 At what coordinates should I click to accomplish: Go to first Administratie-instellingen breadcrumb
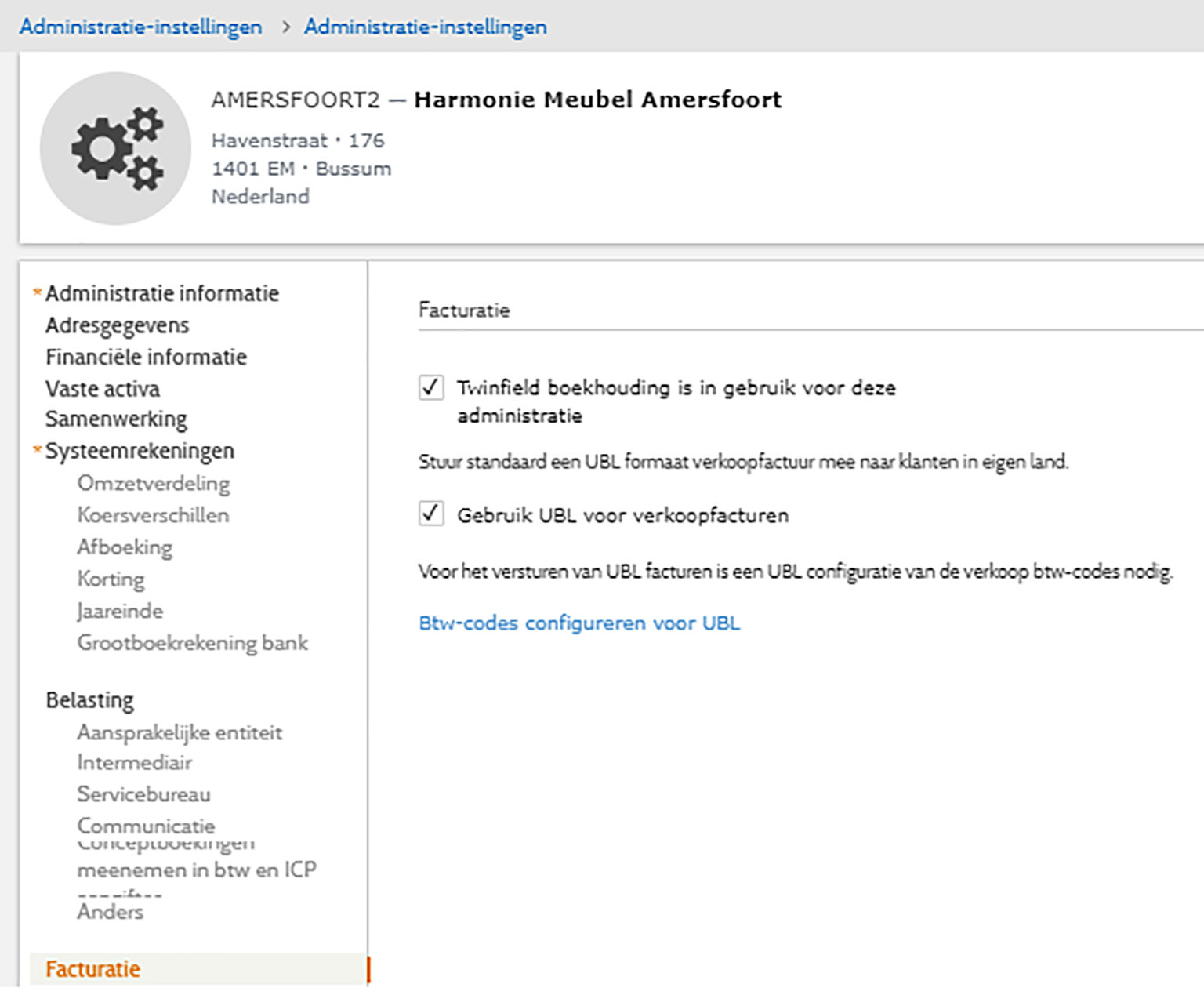tap(141, 27)
